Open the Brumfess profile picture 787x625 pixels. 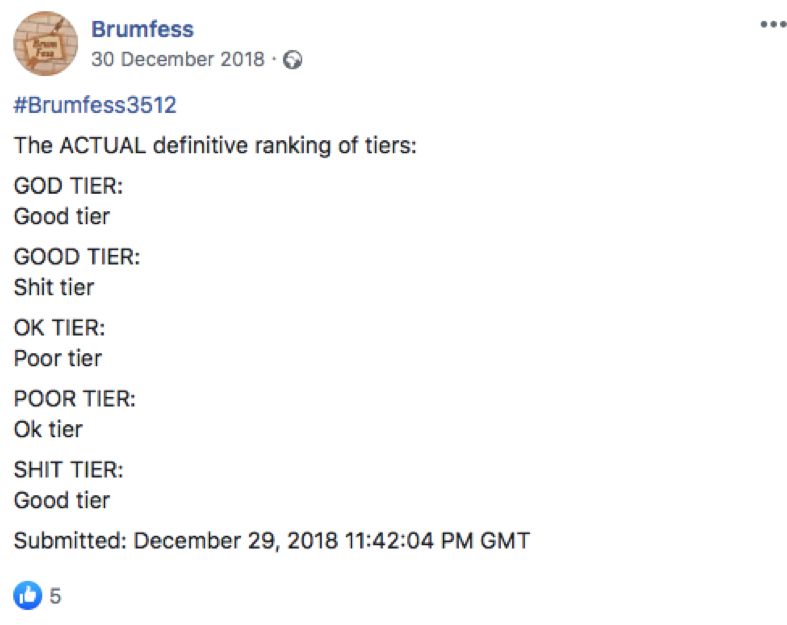click(x=45, y=44)
